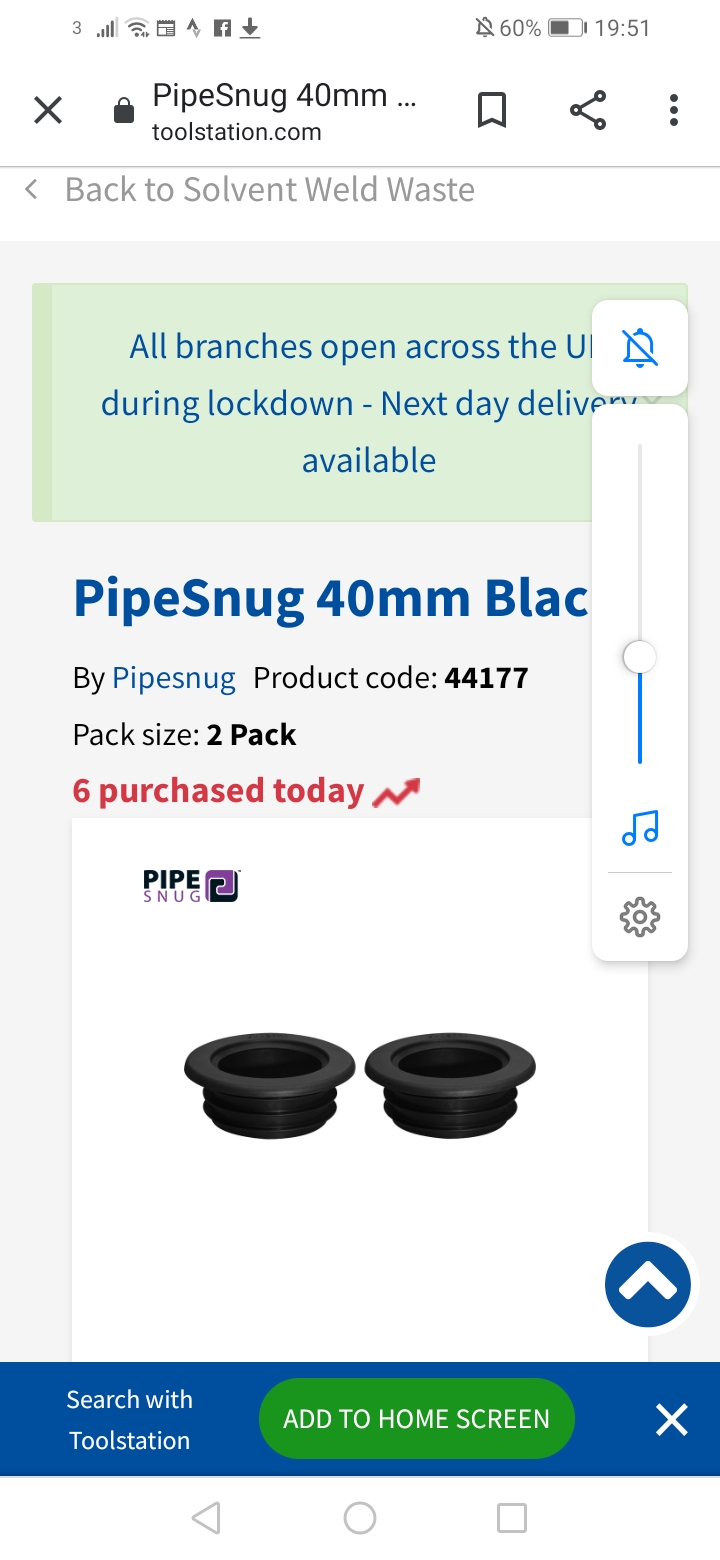Adjust the media volume slider knob
720x1560 pixels.
coord(640,658)
